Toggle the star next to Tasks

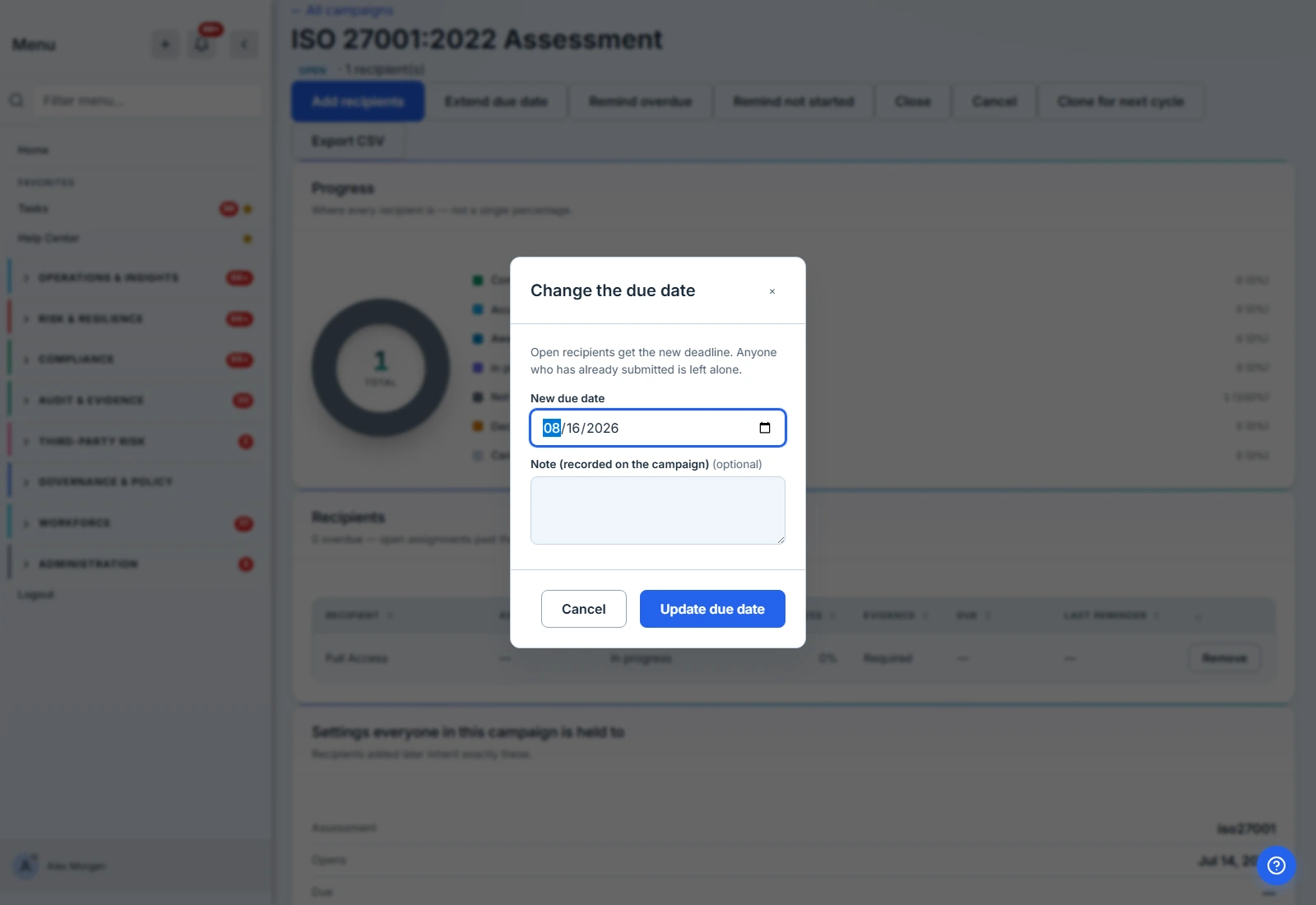point(248,209)
